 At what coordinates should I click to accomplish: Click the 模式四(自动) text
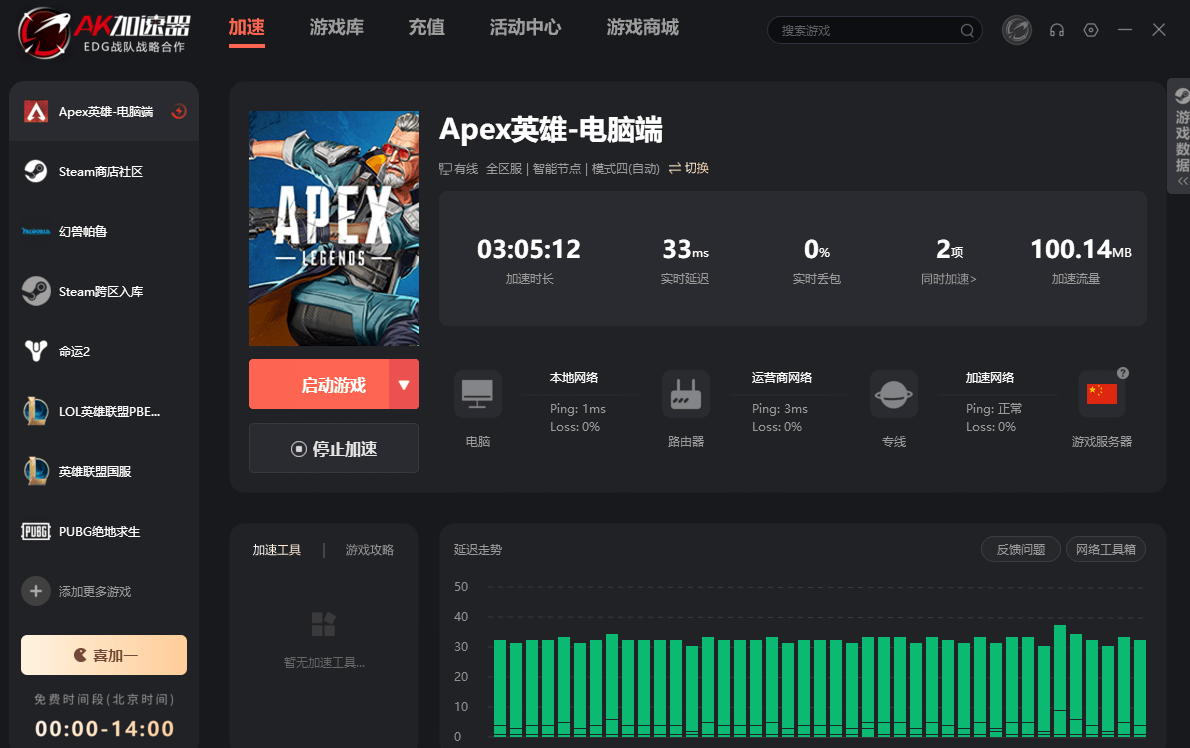625,168
